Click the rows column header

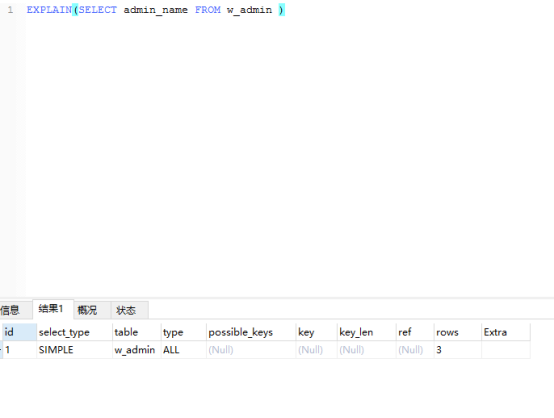458,332
